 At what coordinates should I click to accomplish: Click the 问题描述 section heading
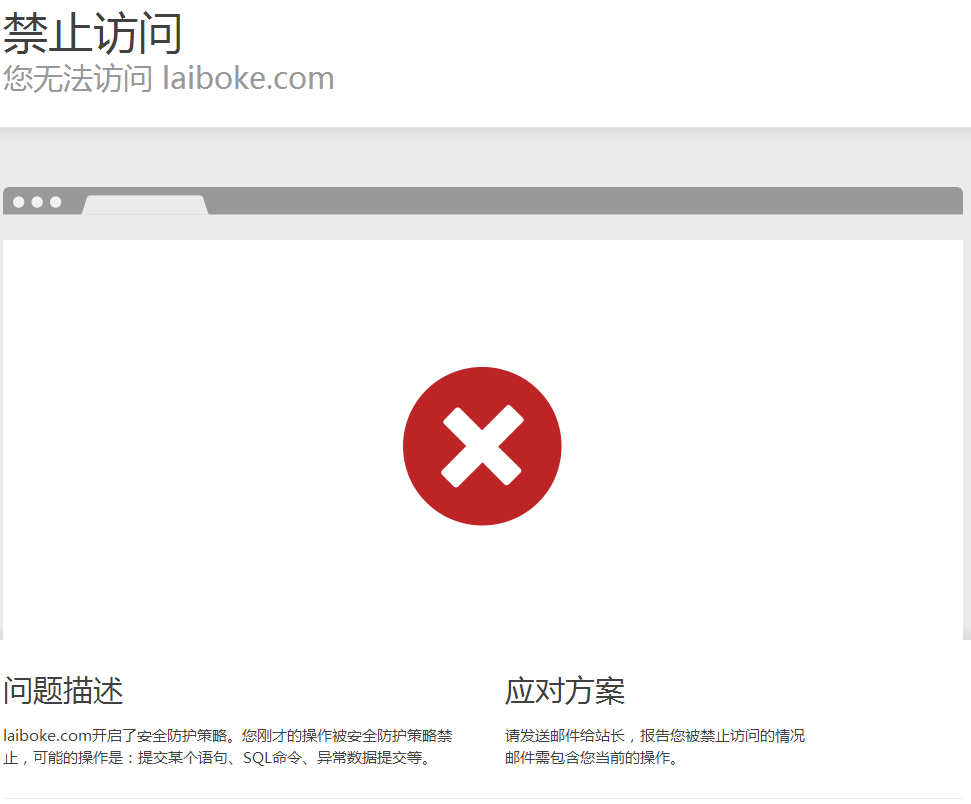[63, 691]
